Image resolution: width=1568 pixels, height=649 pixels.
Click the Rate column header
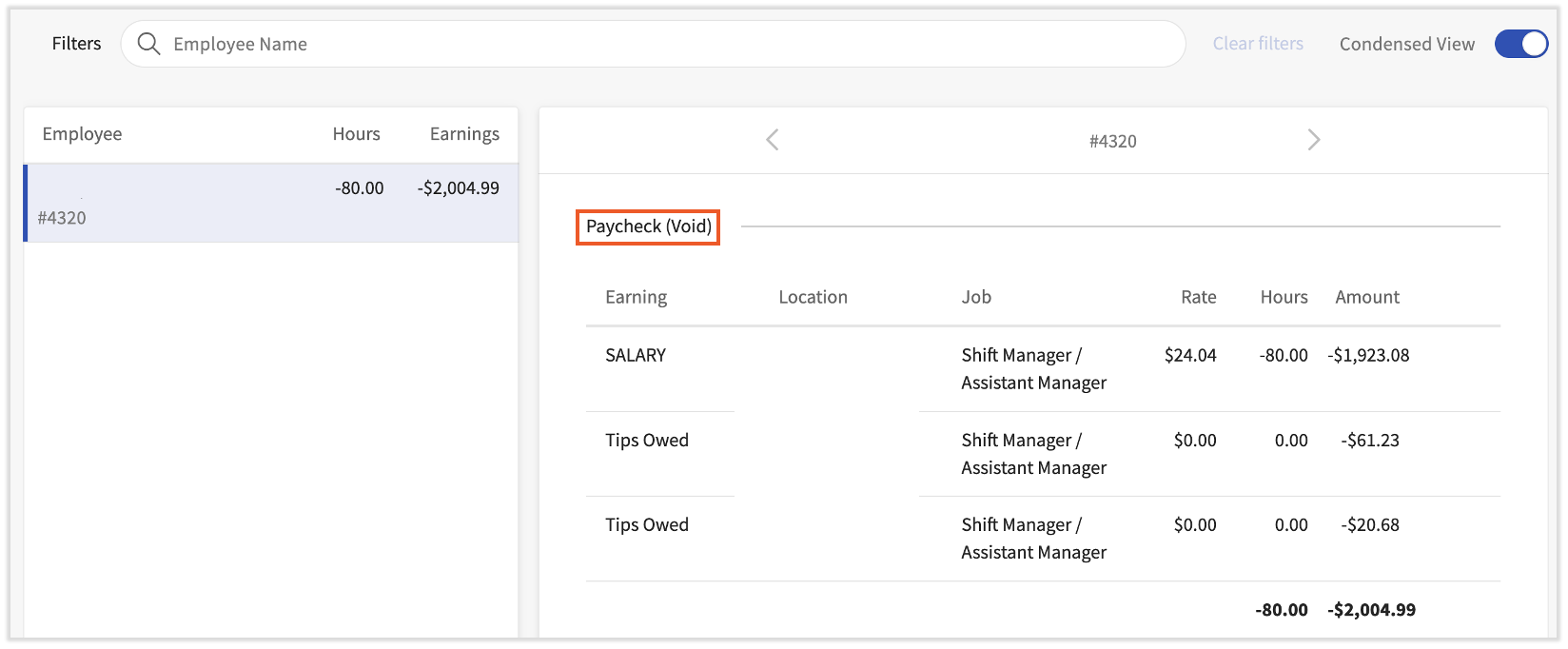point(1198,297)
